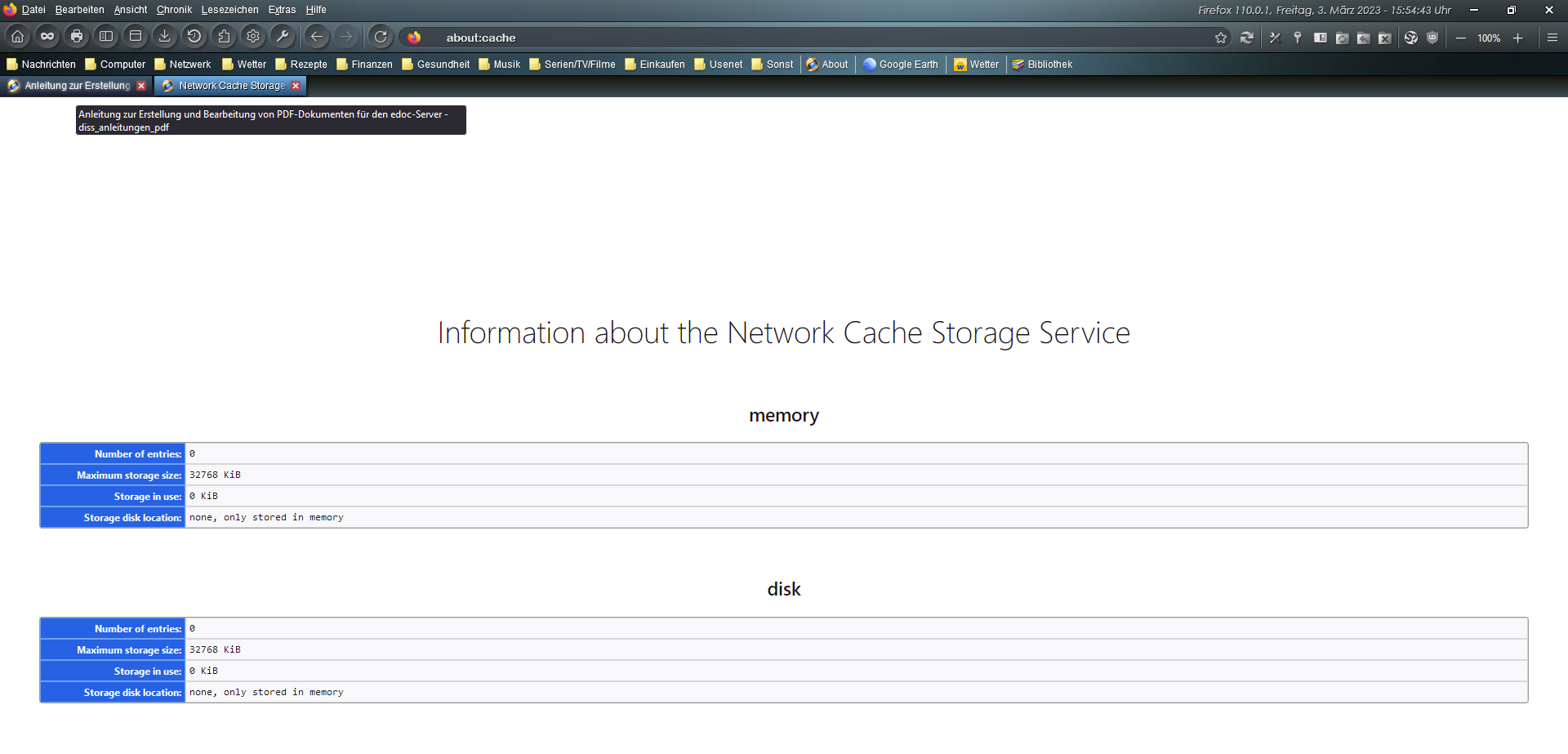Click the printer icon in the toolbar
Viewport: 1568px width, 754px height.
click(x=77, y=37)
